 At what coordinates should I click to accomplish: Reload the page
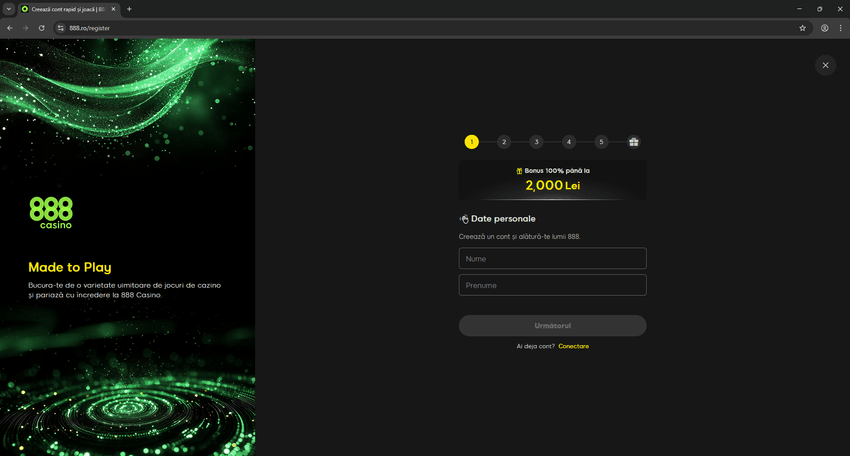coord(41,28)
